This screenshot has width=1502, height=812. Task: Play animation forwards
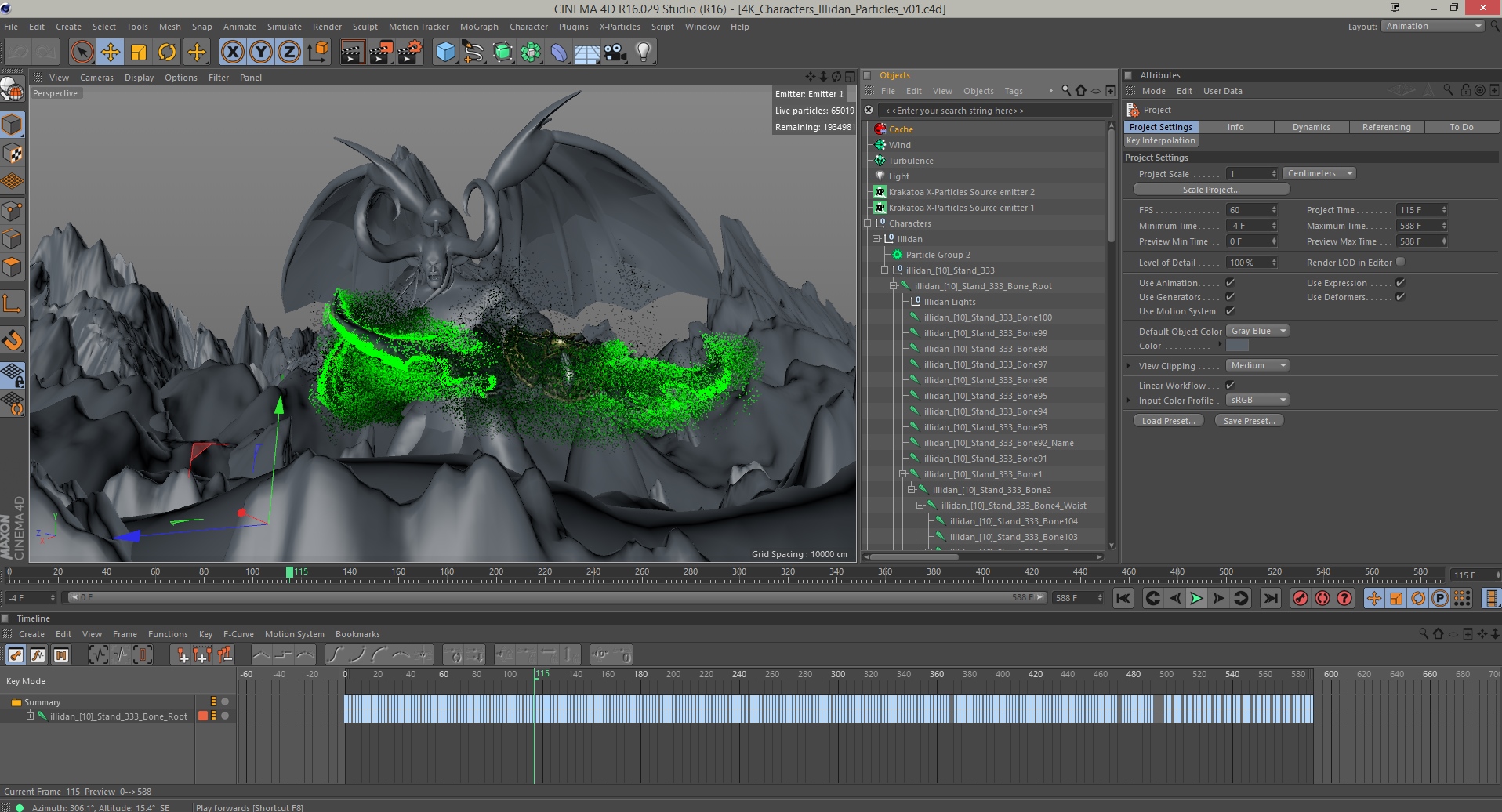[x=1196, y=598]
